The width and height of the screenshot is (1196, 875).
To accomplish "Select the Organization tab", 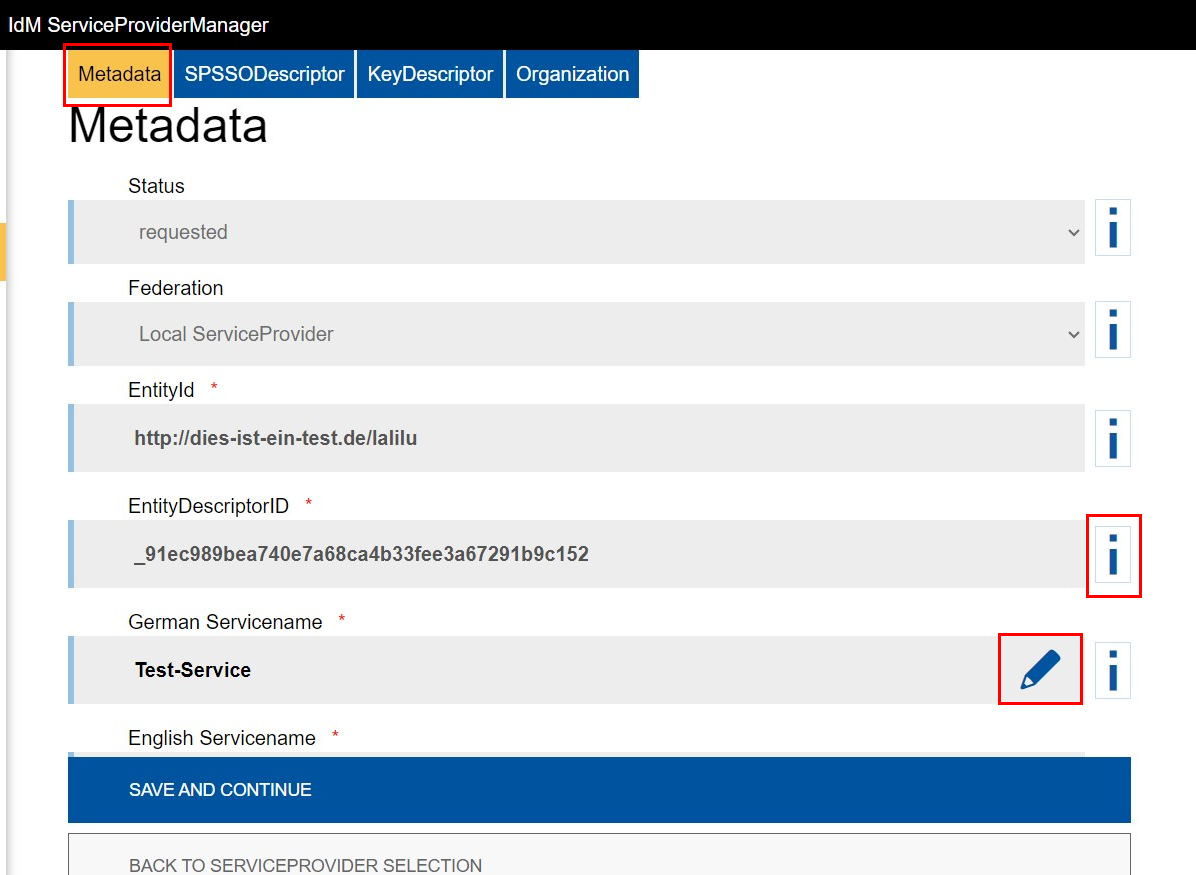I will pos(571,73).
